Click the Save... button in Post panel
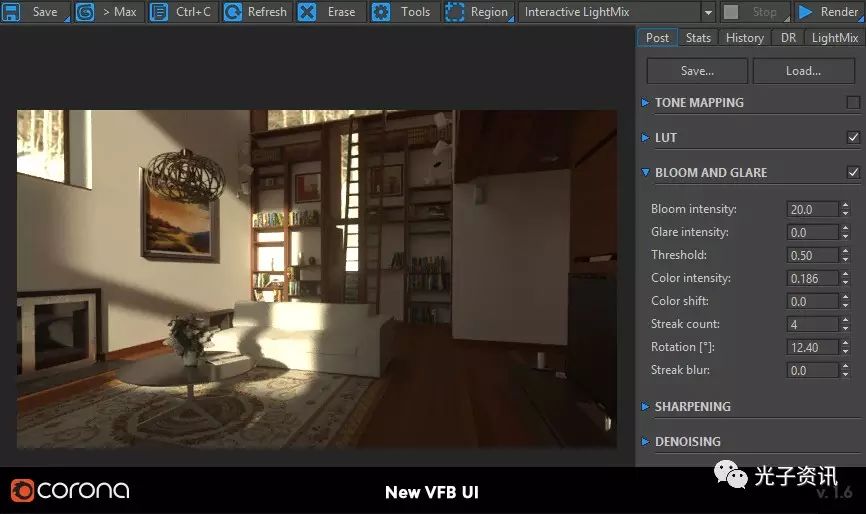866x514 pixels. click(x=697, y=71)
